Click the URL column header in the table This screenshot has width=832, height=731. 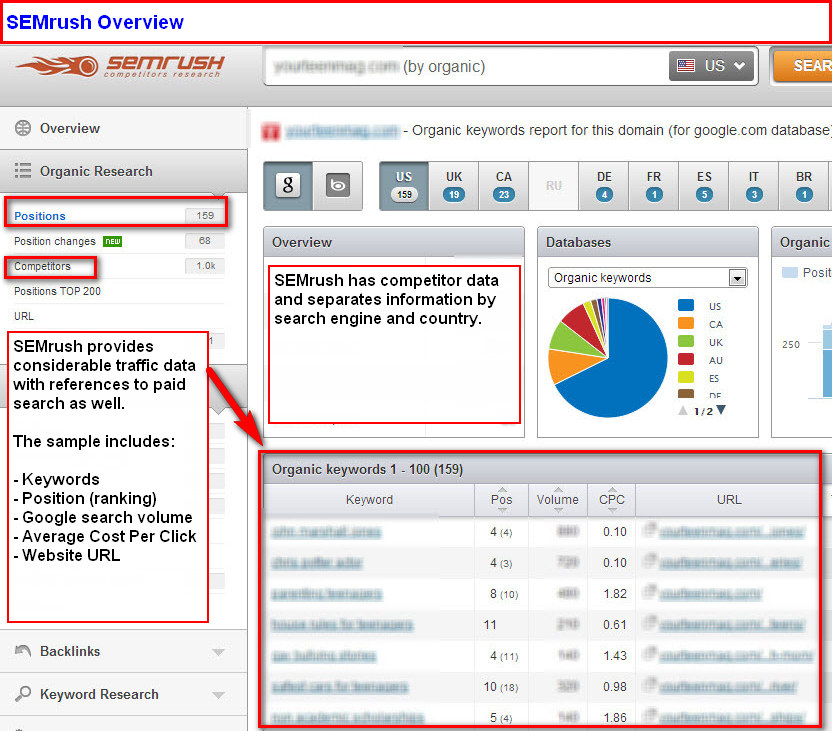pos(729,500)
